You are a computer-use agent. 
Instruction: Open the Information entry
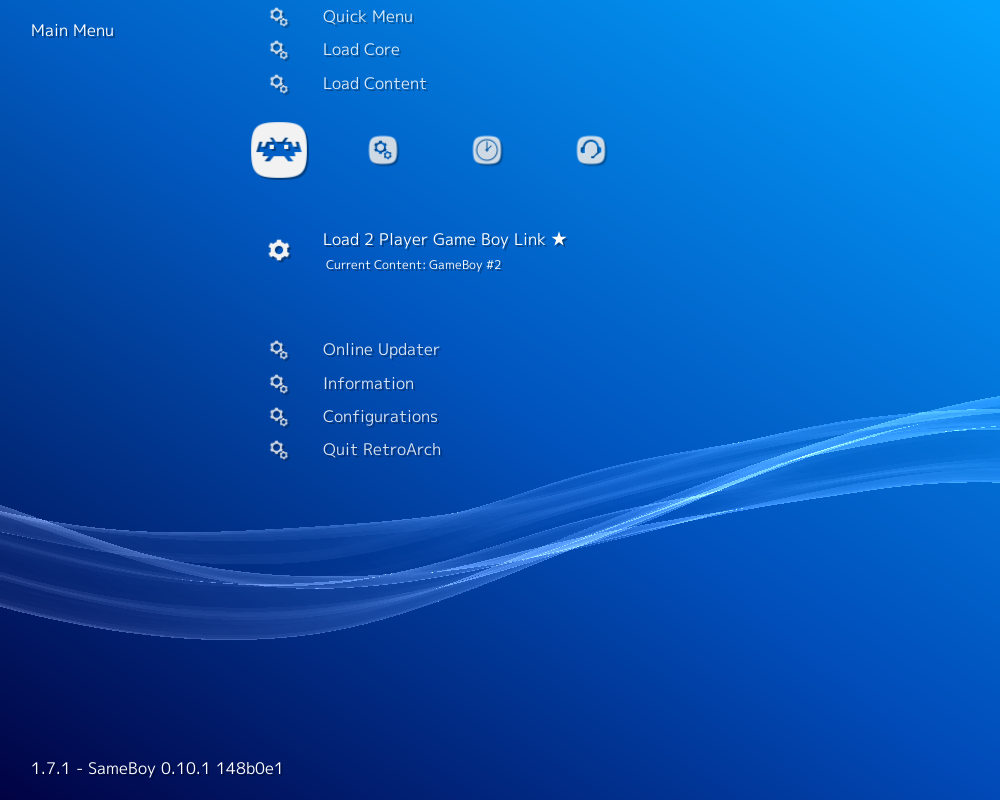[368, 383]
